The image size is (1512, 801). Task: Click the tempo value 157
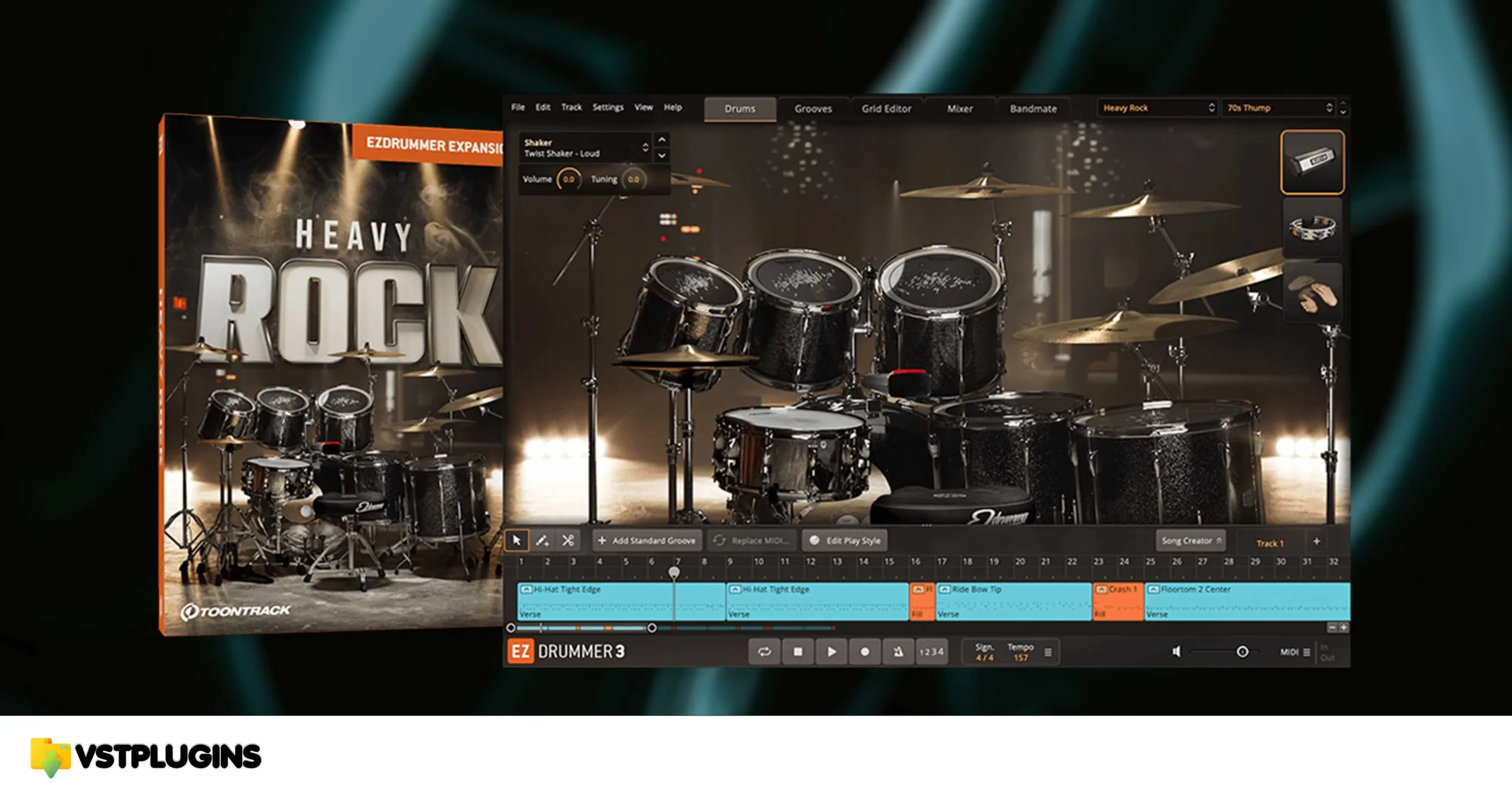pos(1021,658)
